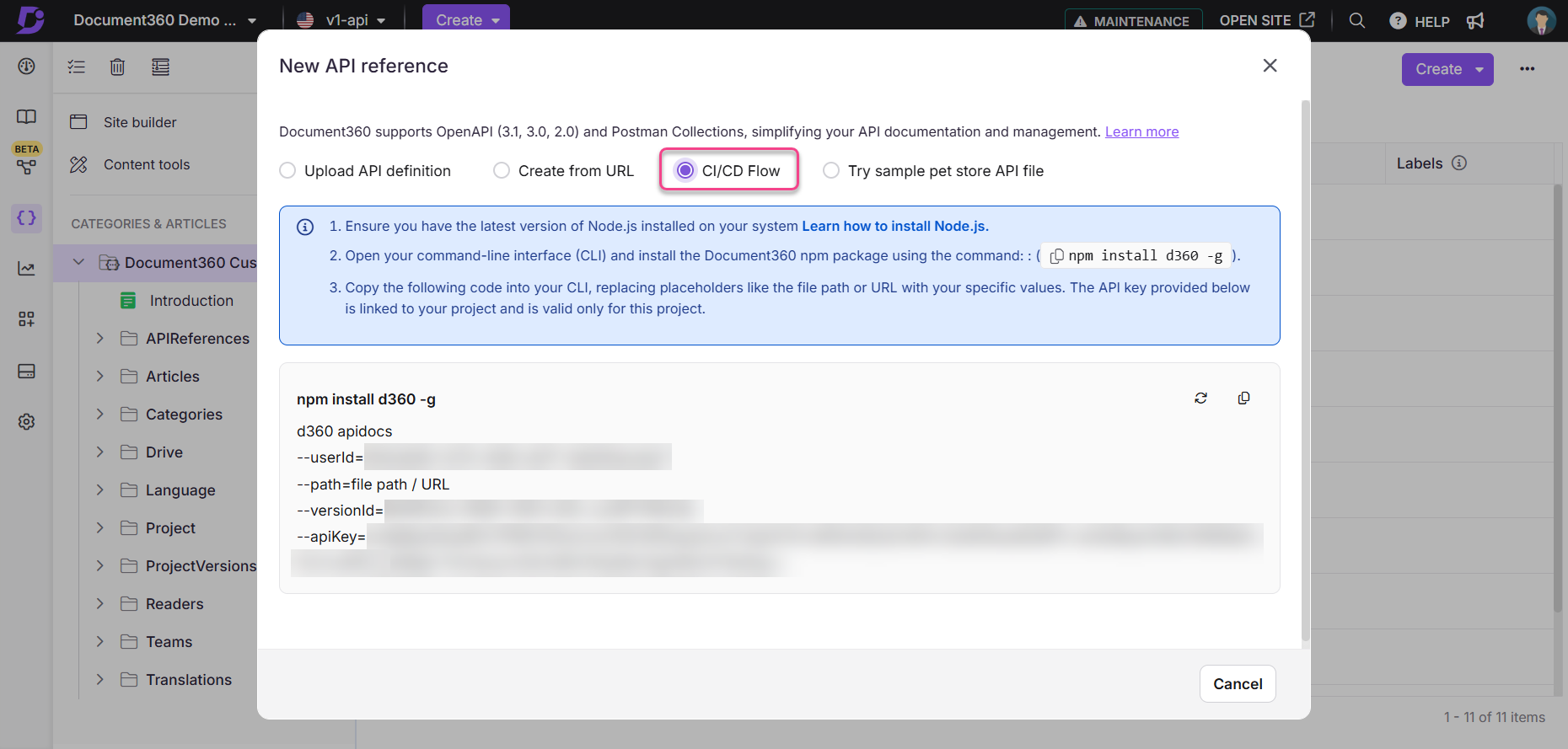Image resolution: width=1568 pixels, height=749 pixels.
Task: Click the announcements megaphone icon
Action: tap(1475, 20)
